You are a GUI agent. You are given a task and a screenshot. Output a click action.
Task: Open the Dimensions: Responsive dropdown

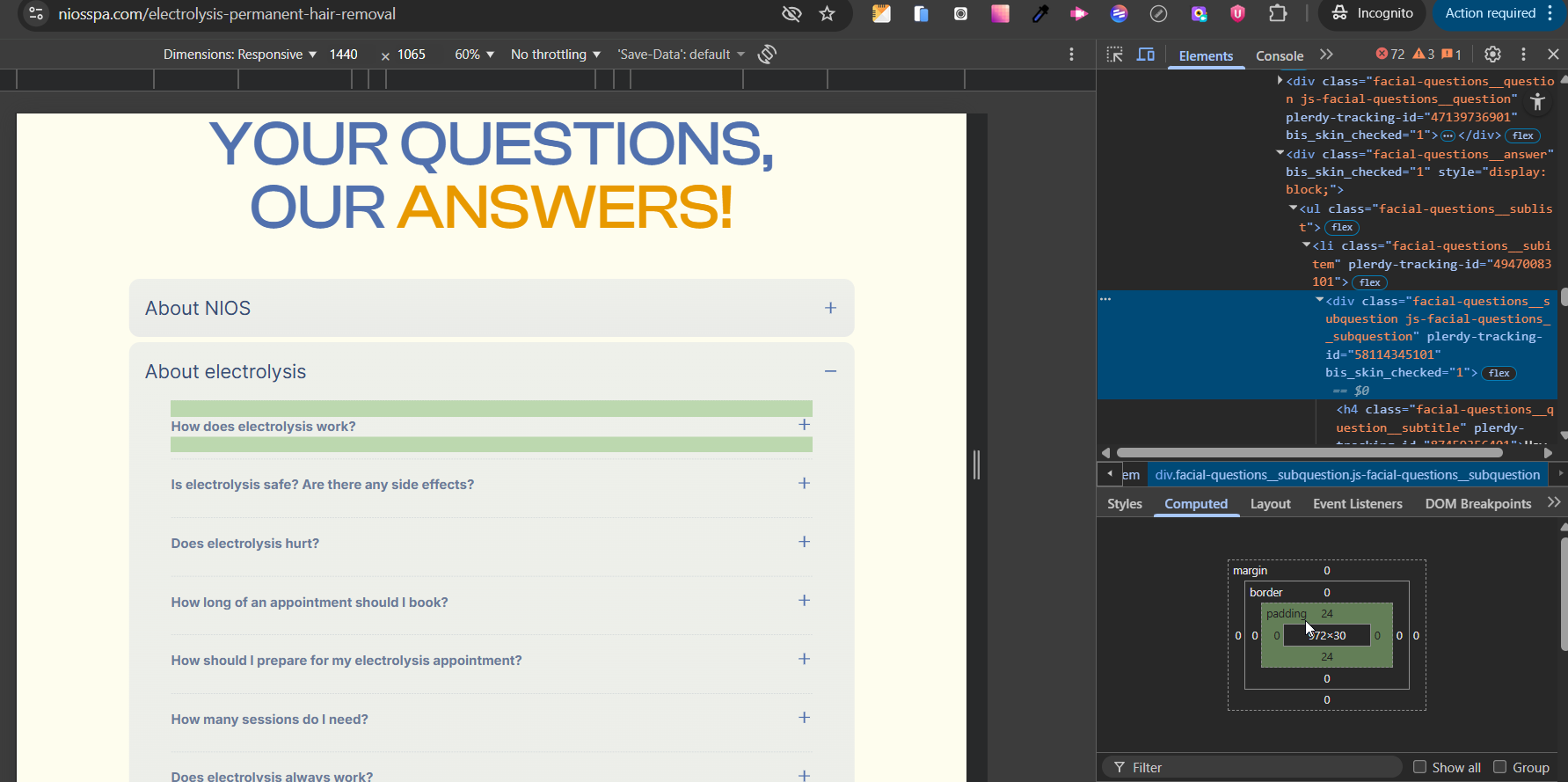[x=239, y=55]
